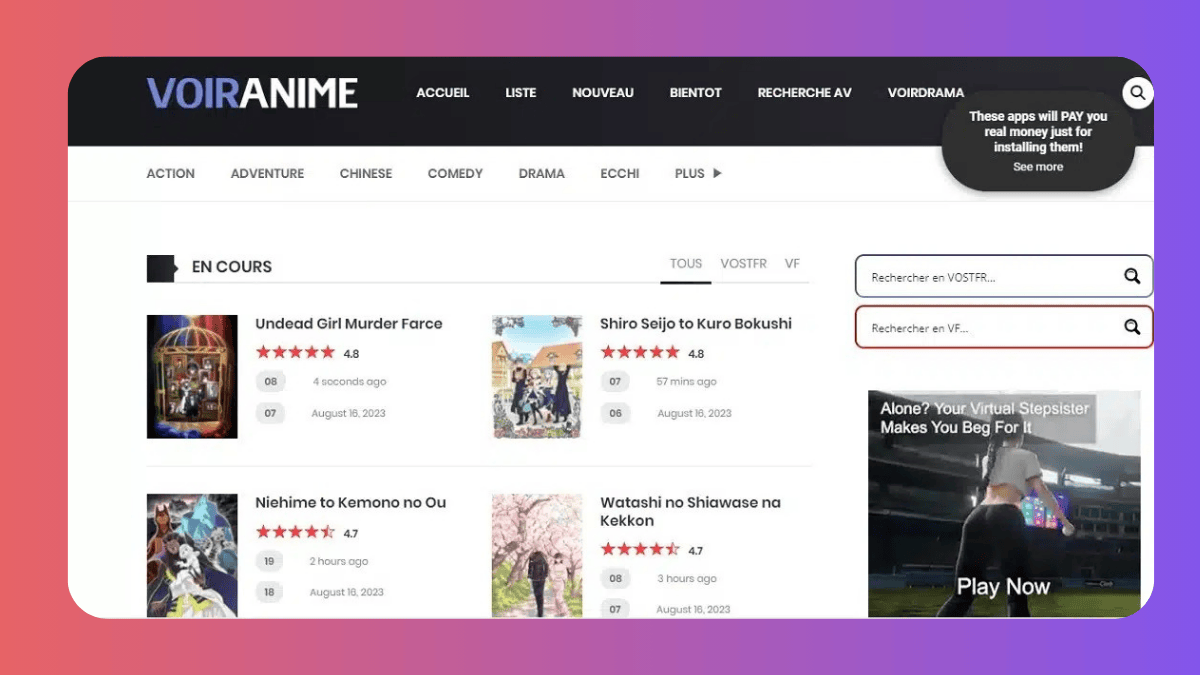Go to ACCUEIL home page
Screen dimensions: 1200x675
pyautogui.click(x=443, y=93)
